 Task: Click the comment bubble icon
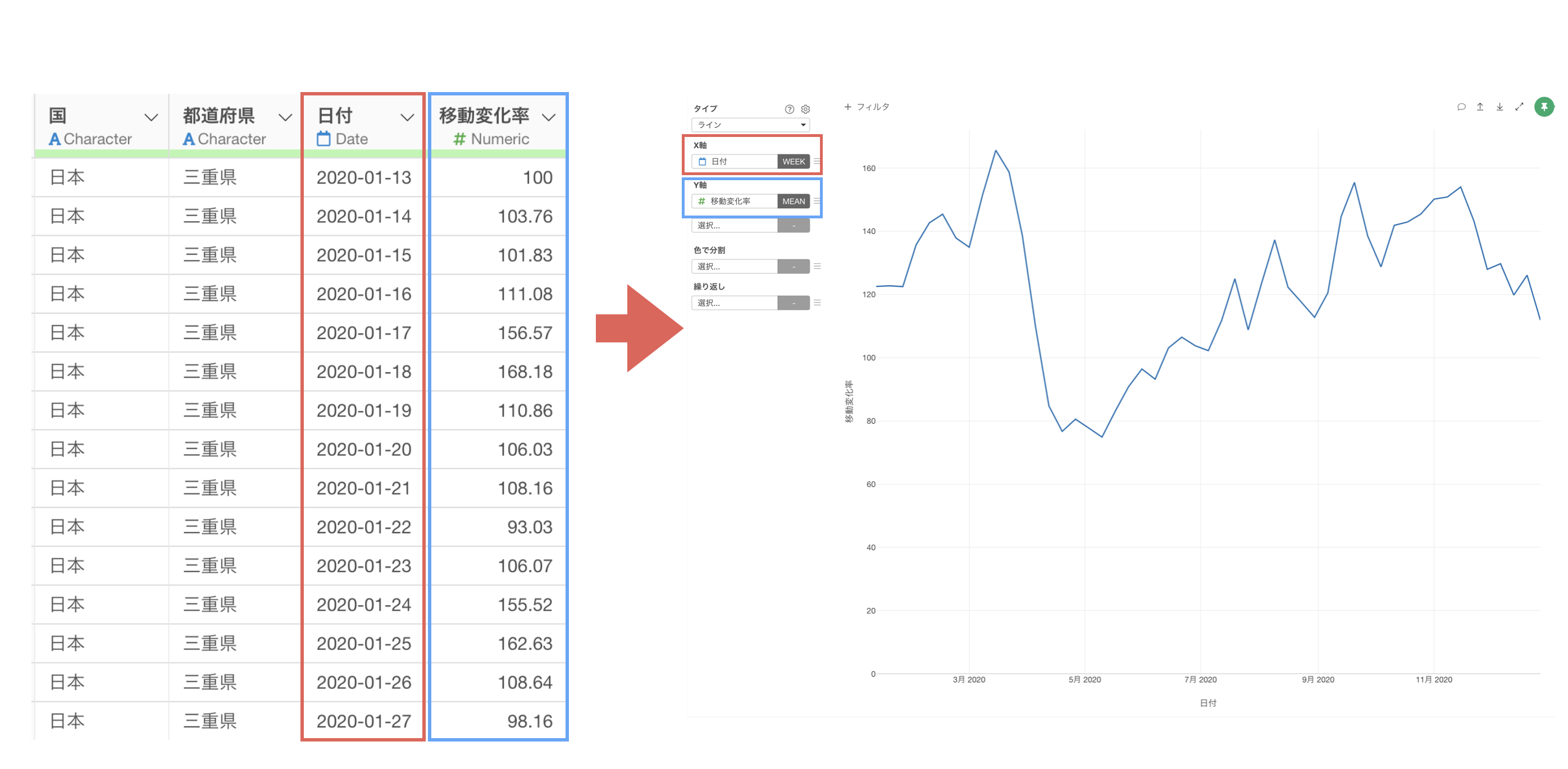click(1461, 107)
